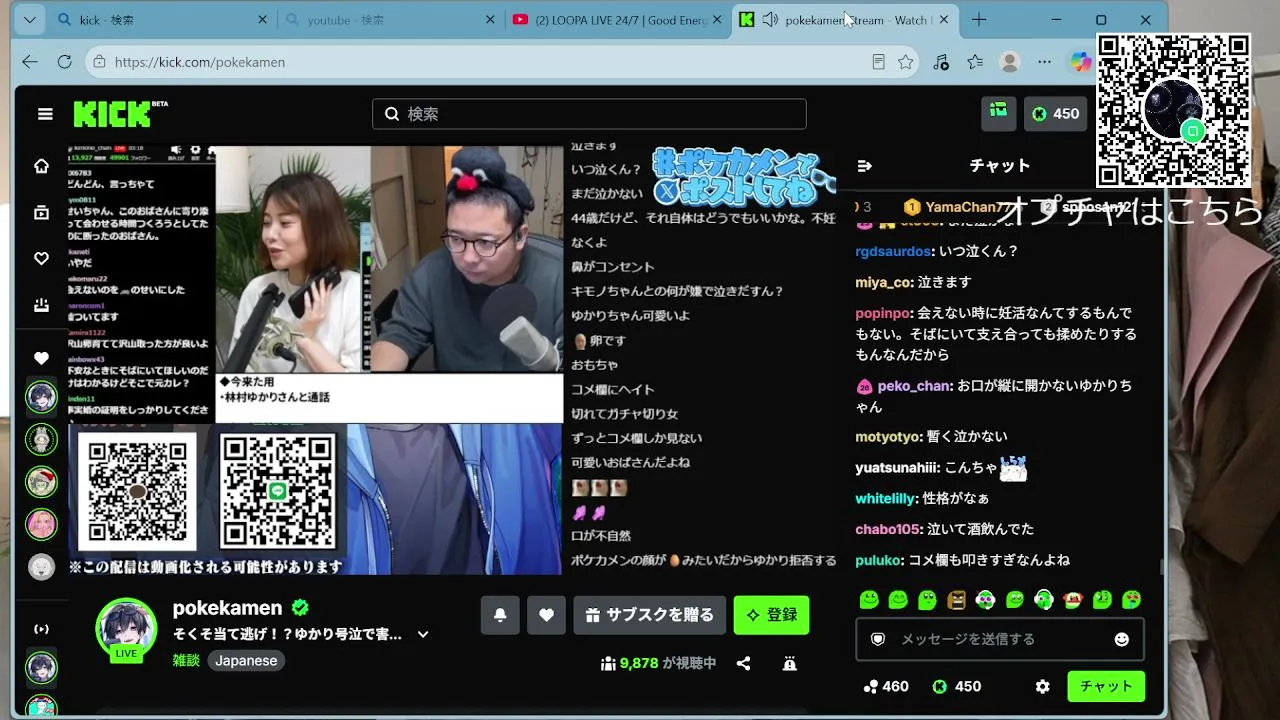This screenshot has height=720, width=1280.
Task: Click the 450 KICKs counter below chat
Action: (957, 687)
